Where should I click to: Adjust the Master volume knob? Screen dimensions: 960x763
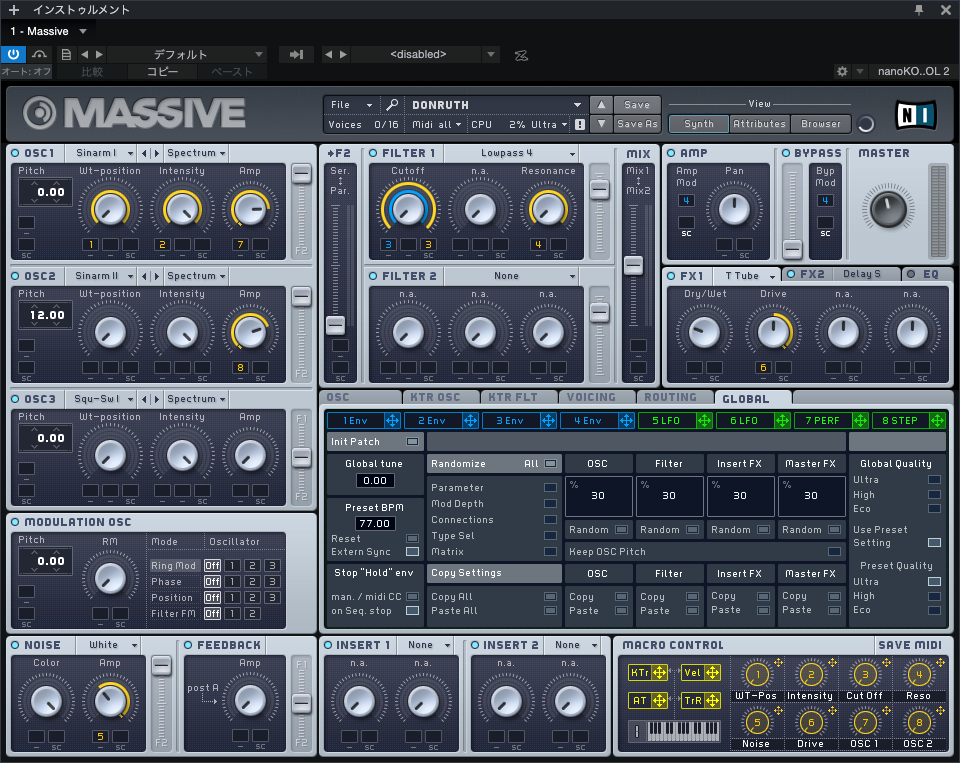[x=888, y=209]
